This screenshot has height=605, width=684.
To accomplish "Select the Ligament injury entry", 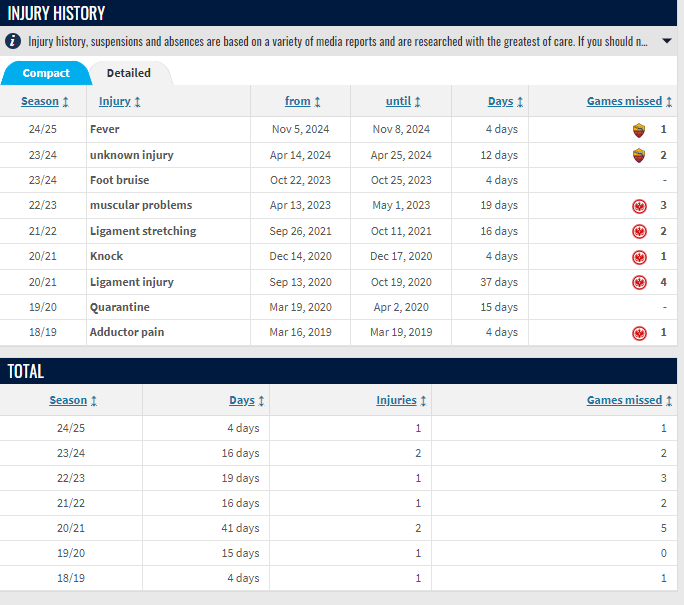I will click(x=131, y=282).
